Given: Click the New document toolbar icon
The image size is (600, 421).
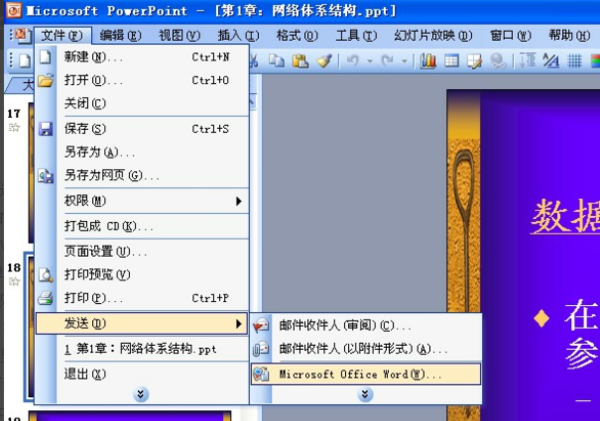Looking at the screenshot, I should click(25, 61).
